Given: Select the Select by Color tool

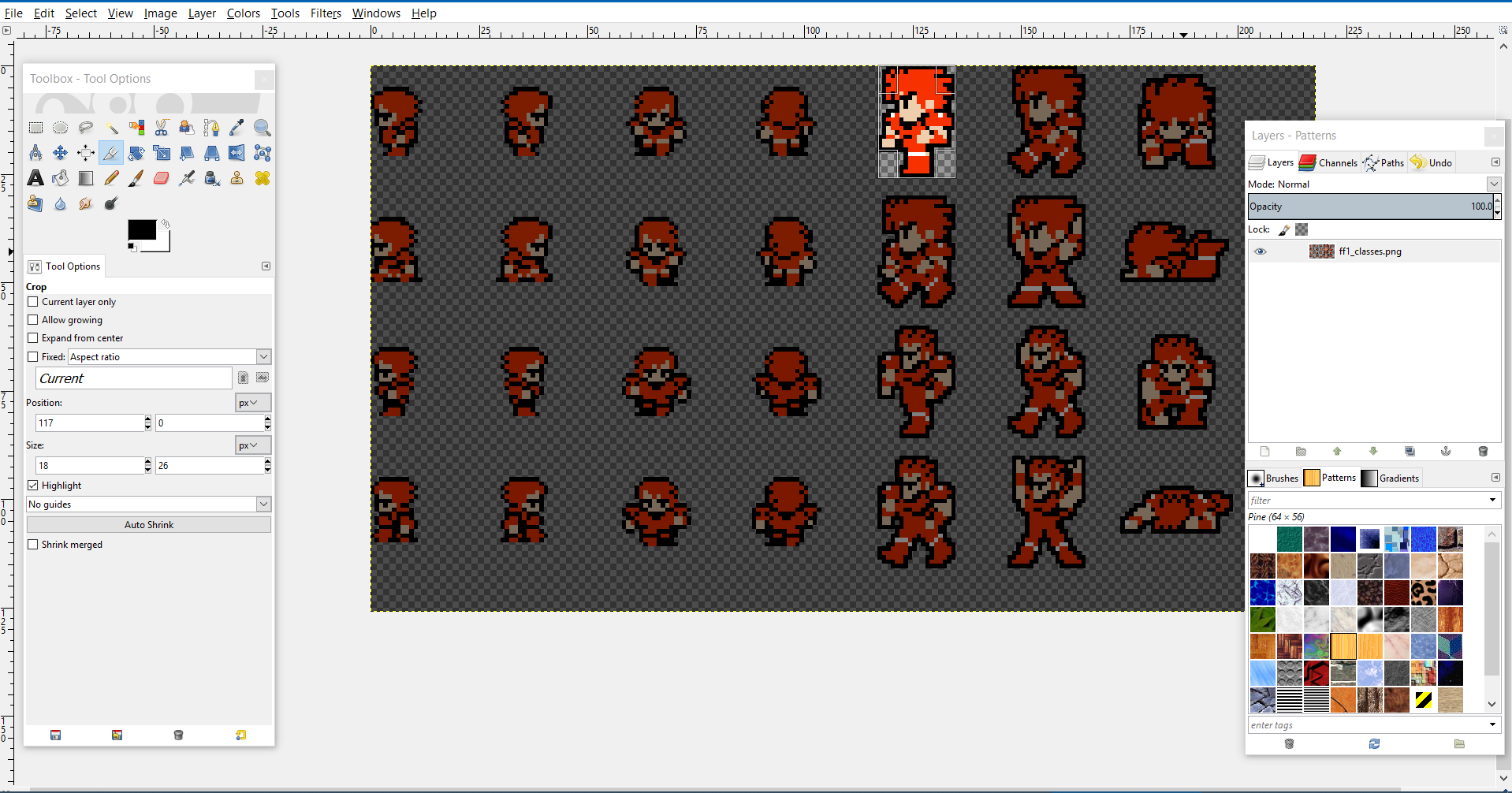Looking at the screenshot, I should coord(136,128).
